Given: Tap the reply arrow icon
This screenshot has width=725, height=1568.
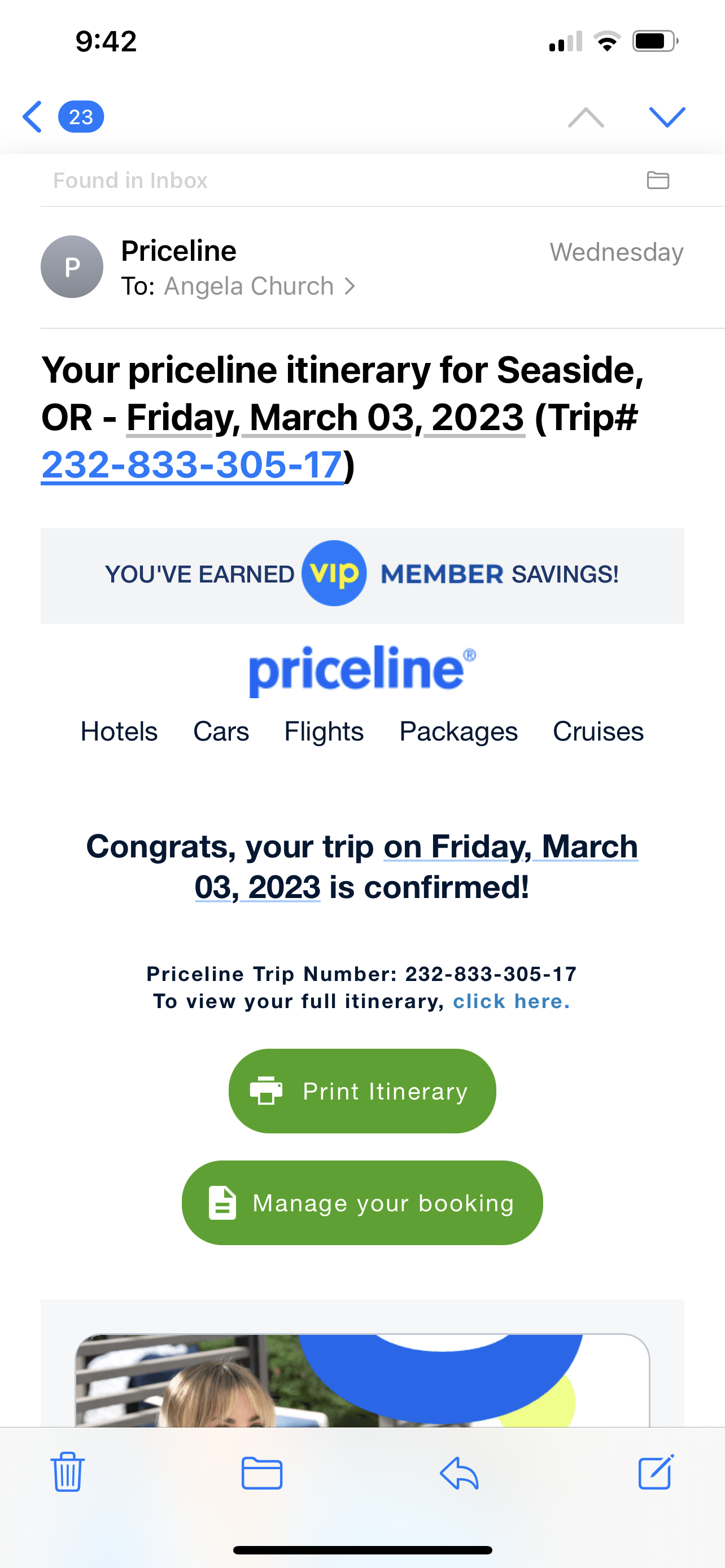Looking at the screenshot, I should coord(459,1473).
